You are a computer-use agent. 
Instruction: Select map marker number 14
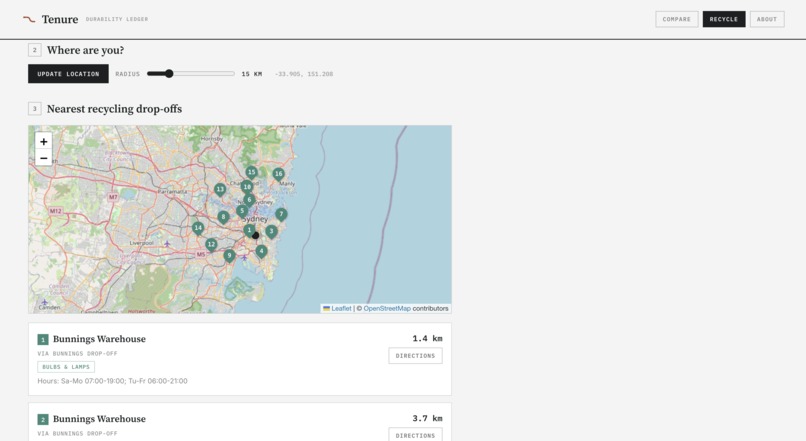click(198, 228)
